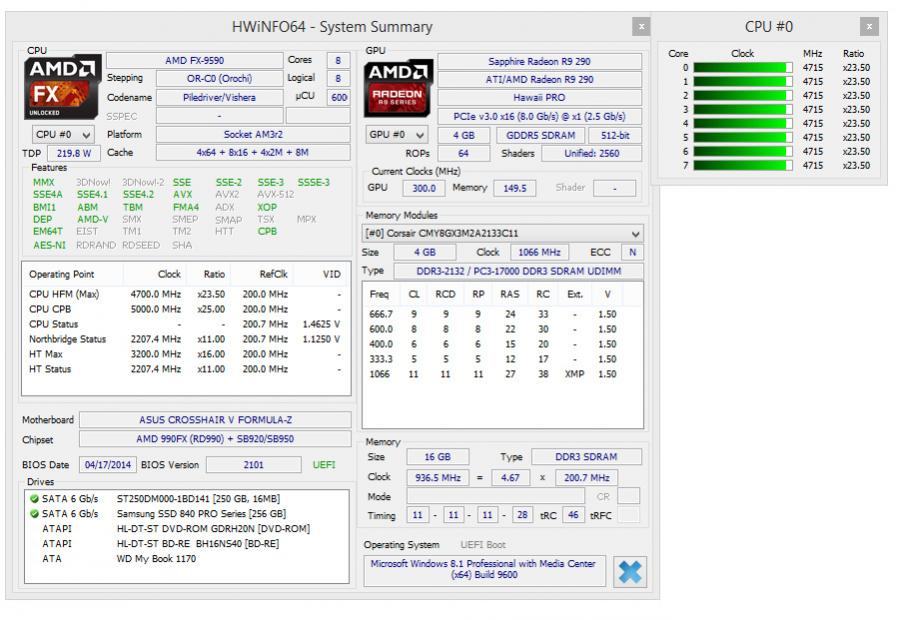The width and height of the screenshot is (899, 620).
Task: Click the 512-bit bus width field
Action: click(615, 135)
